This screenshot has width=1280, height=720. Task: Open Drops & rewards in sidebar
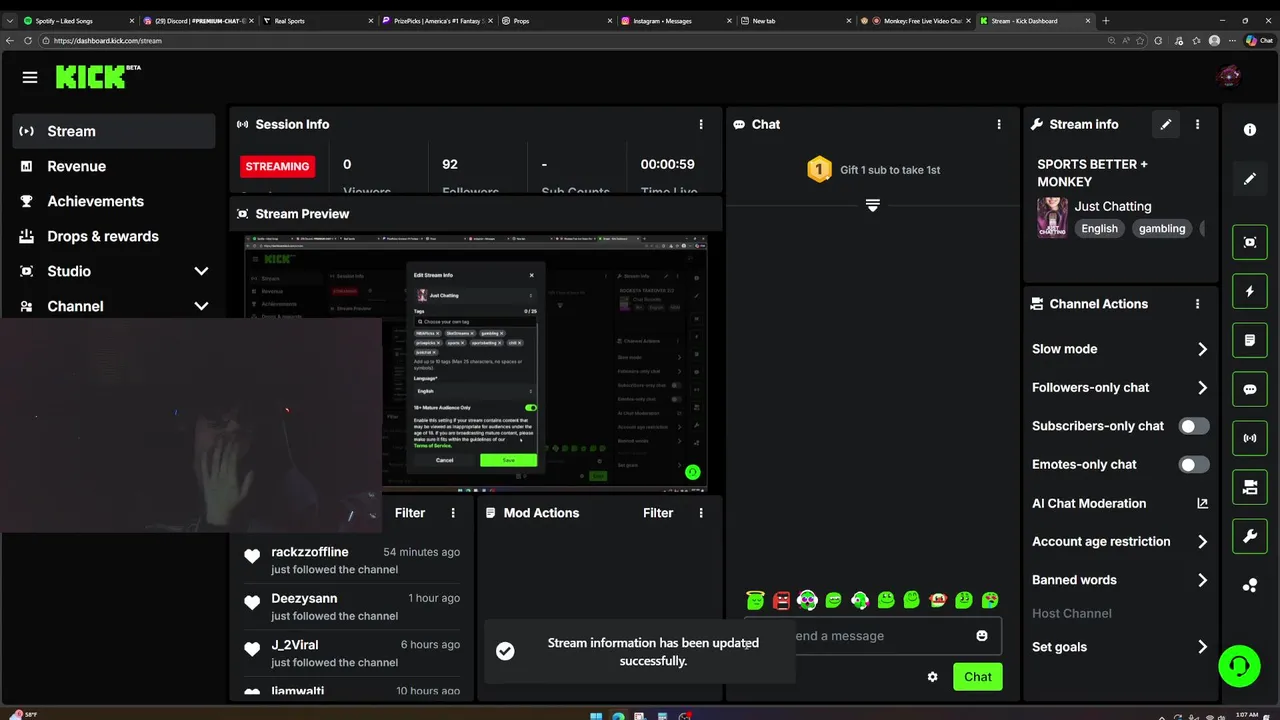tap(114, 236)
